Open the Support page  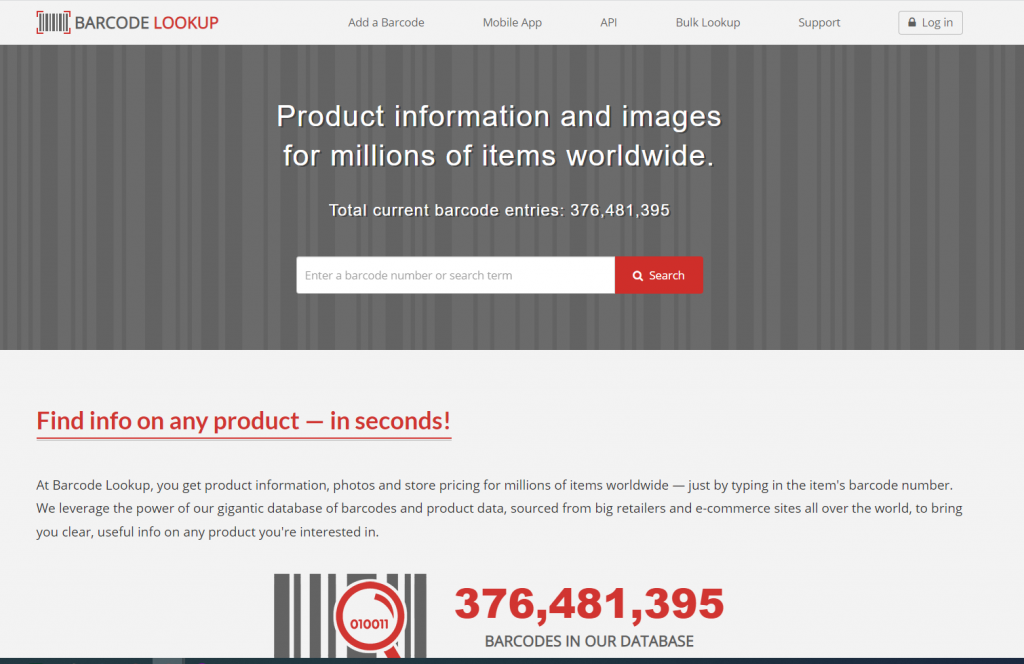pos(819,22)
